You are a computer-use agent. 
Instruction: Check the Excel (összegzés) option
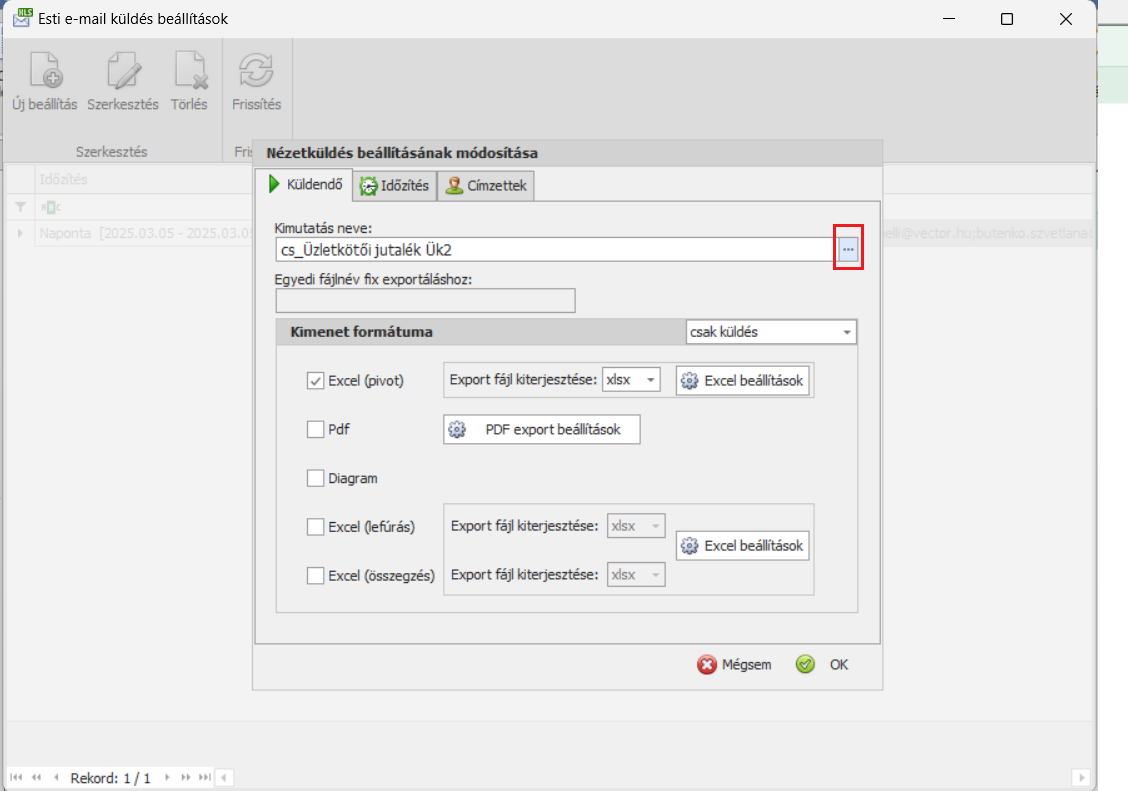tap(316, 575)
